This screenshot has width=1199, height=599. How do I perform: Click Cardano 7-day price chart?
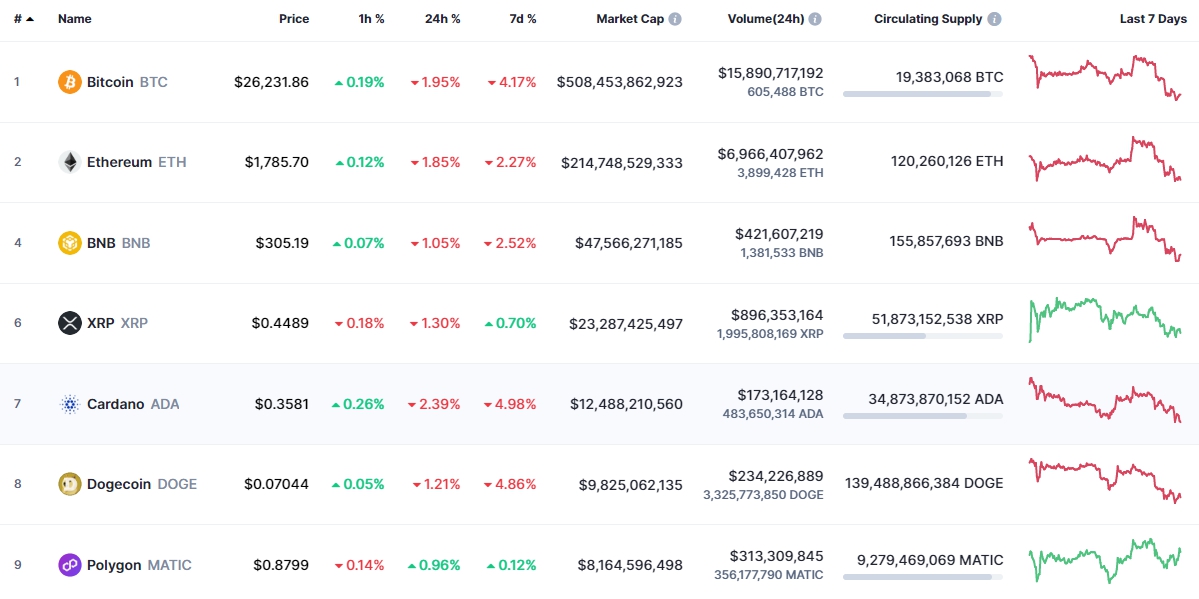pyautogui.click(x=1106, y=399)
